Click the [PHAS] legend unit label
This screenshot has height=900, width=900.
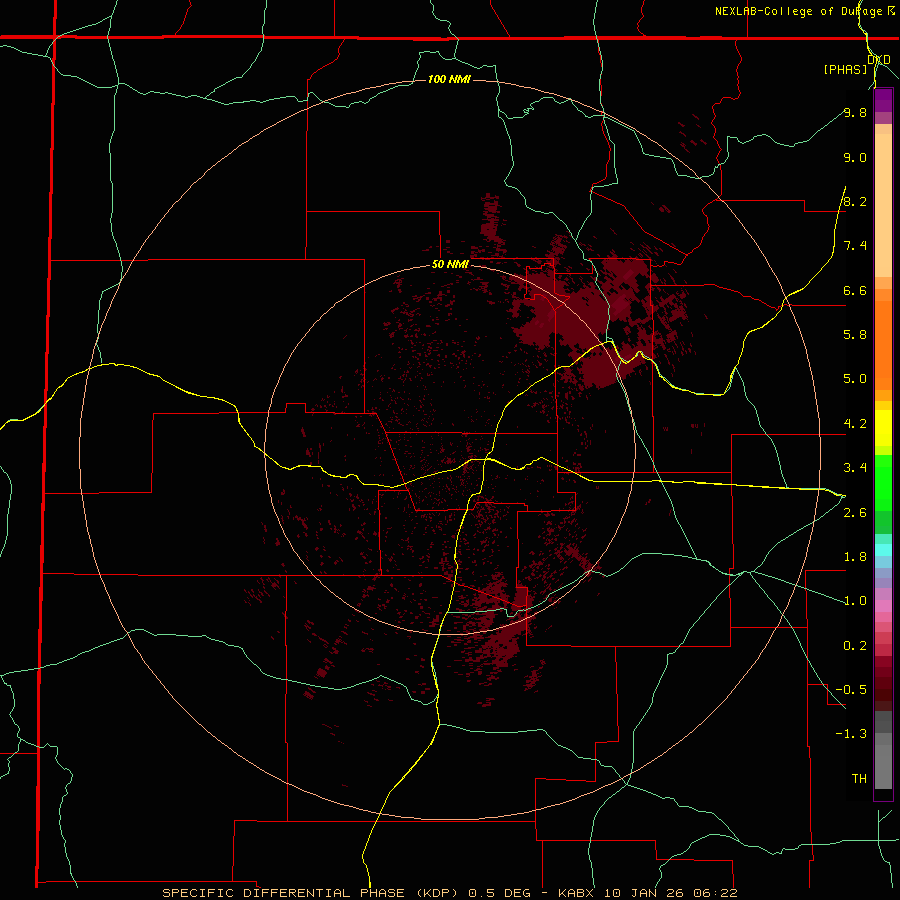pos(845,69)
